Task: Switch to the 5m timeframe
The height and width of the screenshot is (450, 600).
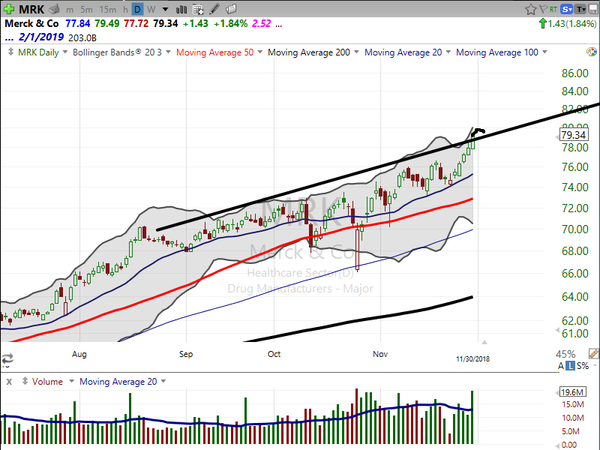Action: pos(86,9)
